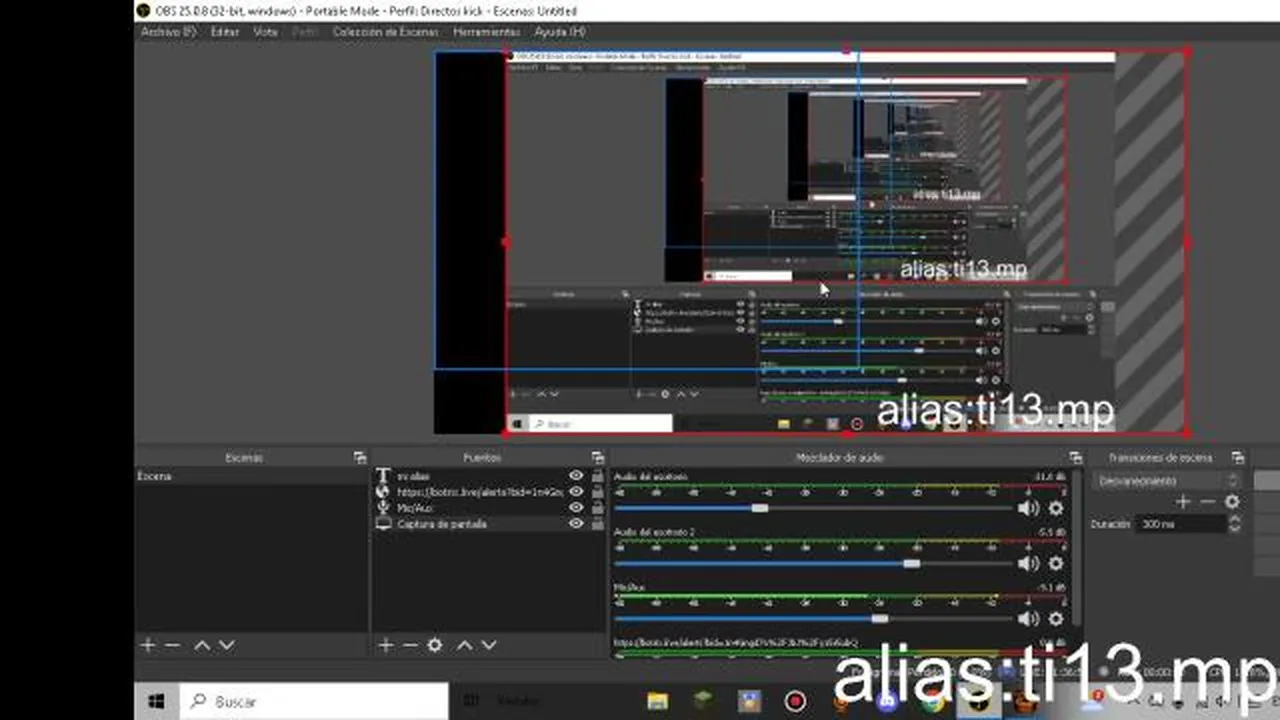Toggle lock on the text source
Image resolution: width=1280 pixels, height=720 pixels.
[x=598, y=476]
